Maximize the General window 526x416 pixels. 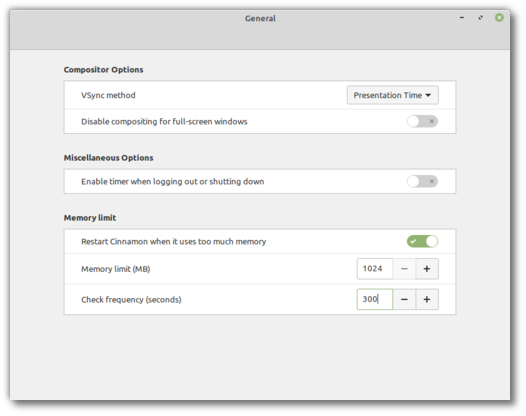tap(481, 17)
